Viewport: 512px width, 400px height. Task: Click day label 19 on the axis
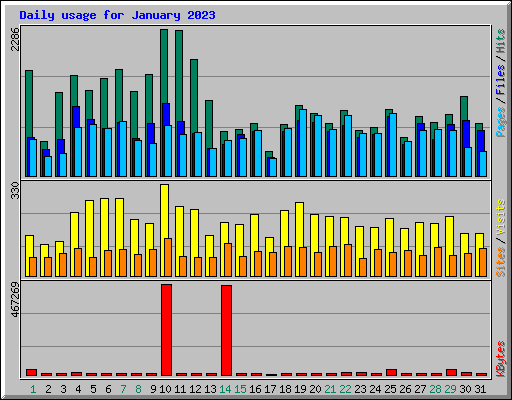pos(300,389)
